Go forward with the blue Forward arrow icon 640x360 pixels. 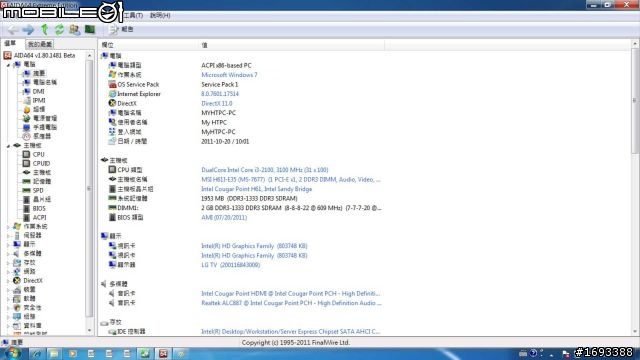(28, 29)
